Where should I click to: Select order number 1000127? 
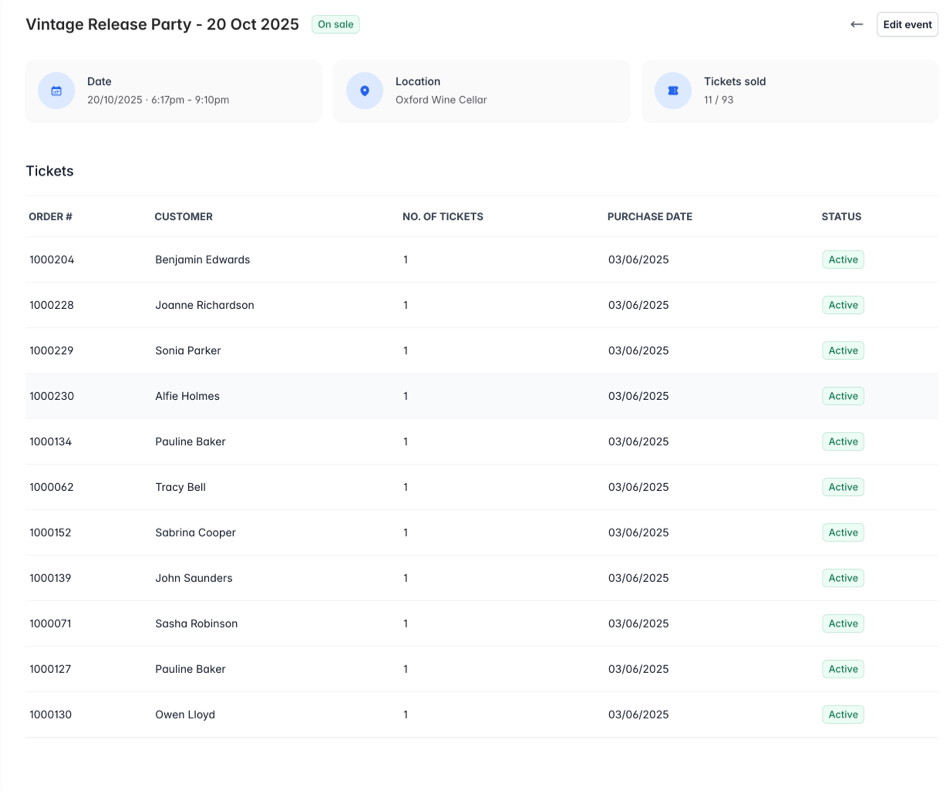coord(51,669)
